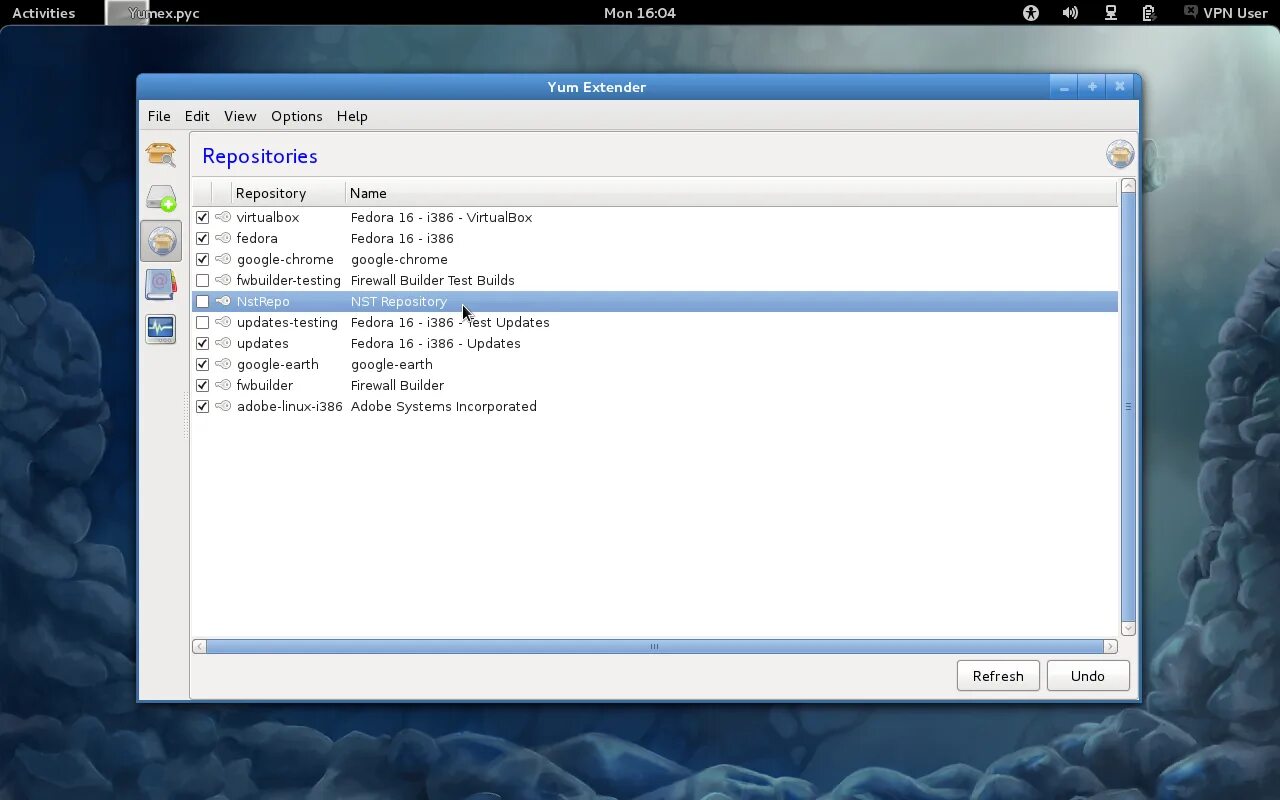Select the Fedora 16 - i386 - VirtualBox name
The width and height of the screenshot is (1280, 800).
click(x=441, y=217)
